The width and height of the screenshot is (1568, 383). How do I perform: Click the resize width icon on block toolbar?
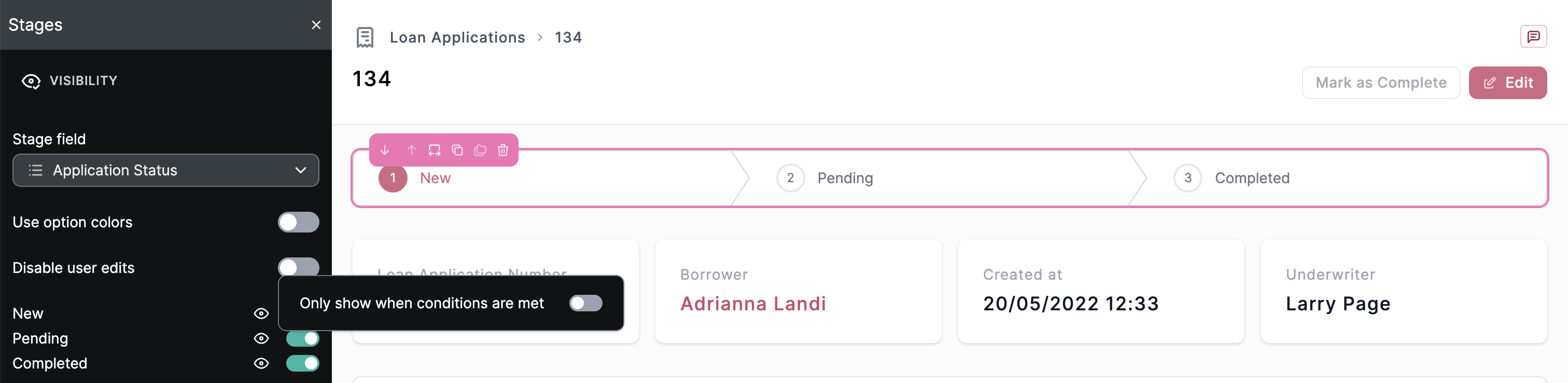[x=434, y=150]
